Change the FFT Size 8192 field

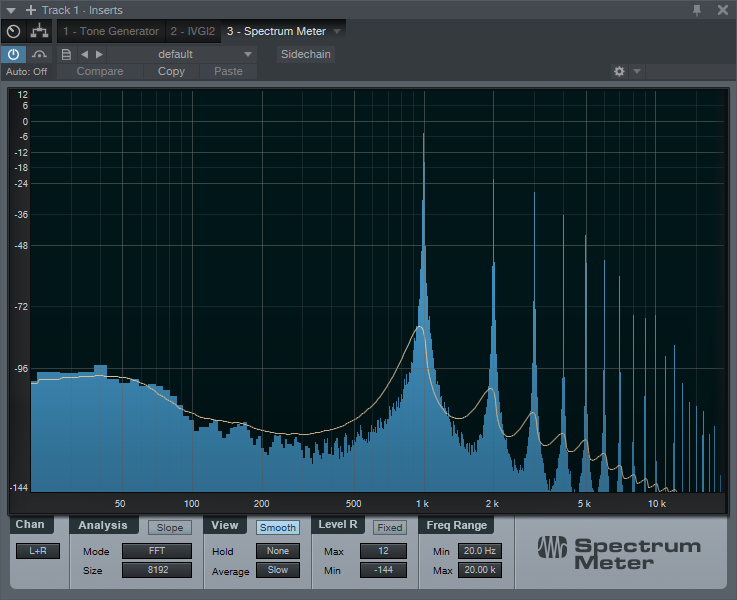point(157,570)
